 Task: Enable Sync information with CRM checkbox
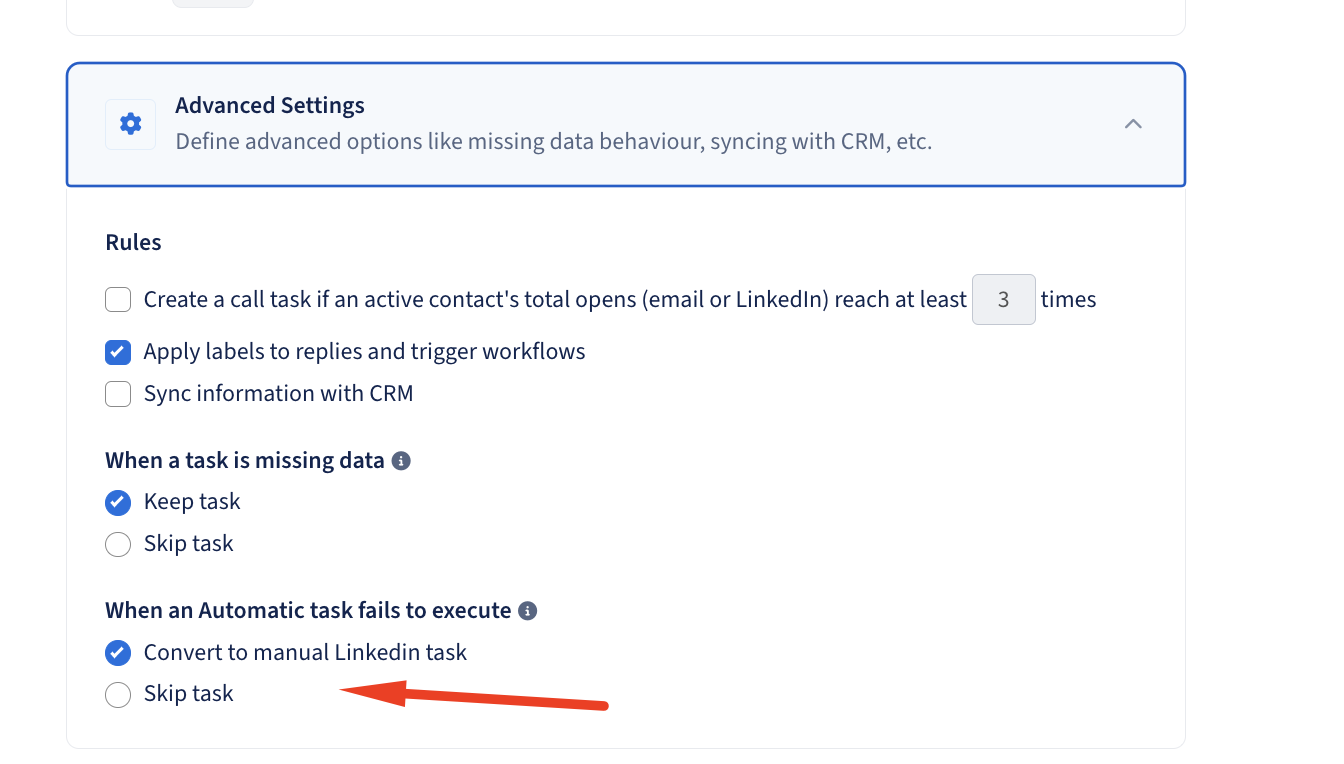pyautogui.click(x=118, y=394)
